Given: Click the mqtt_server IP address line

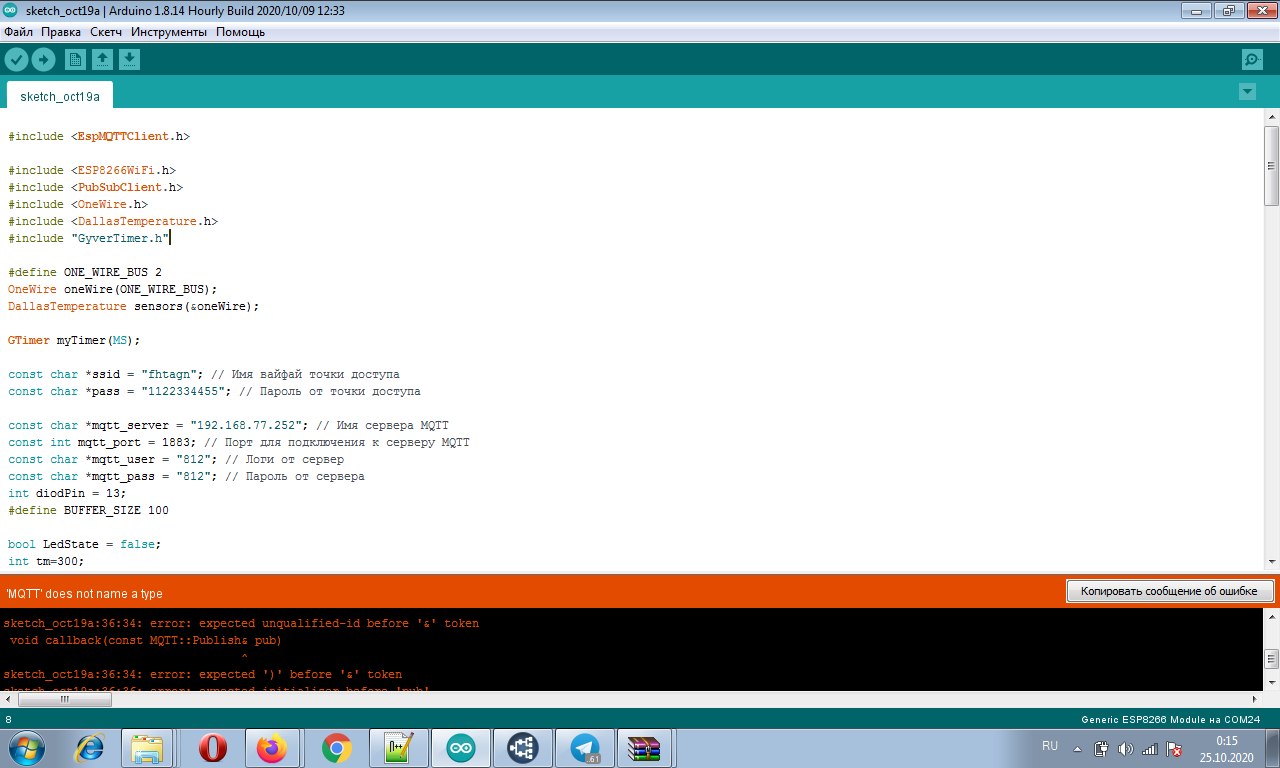Looking at the screenshot, I should [x=228, y=425].
